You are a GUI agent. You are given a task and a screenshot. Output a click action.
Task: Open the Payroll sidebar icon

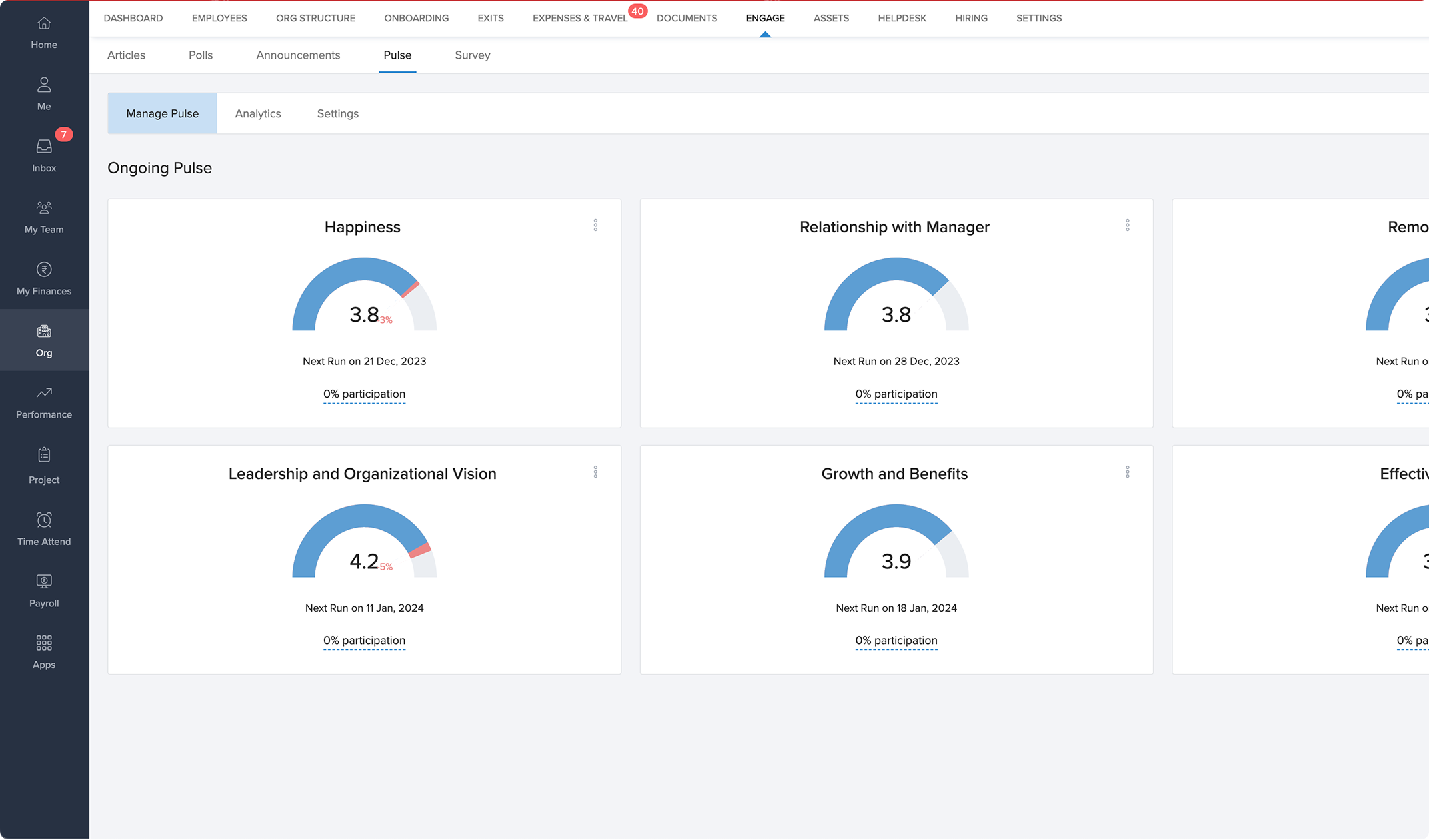click(x=44, y=582)
